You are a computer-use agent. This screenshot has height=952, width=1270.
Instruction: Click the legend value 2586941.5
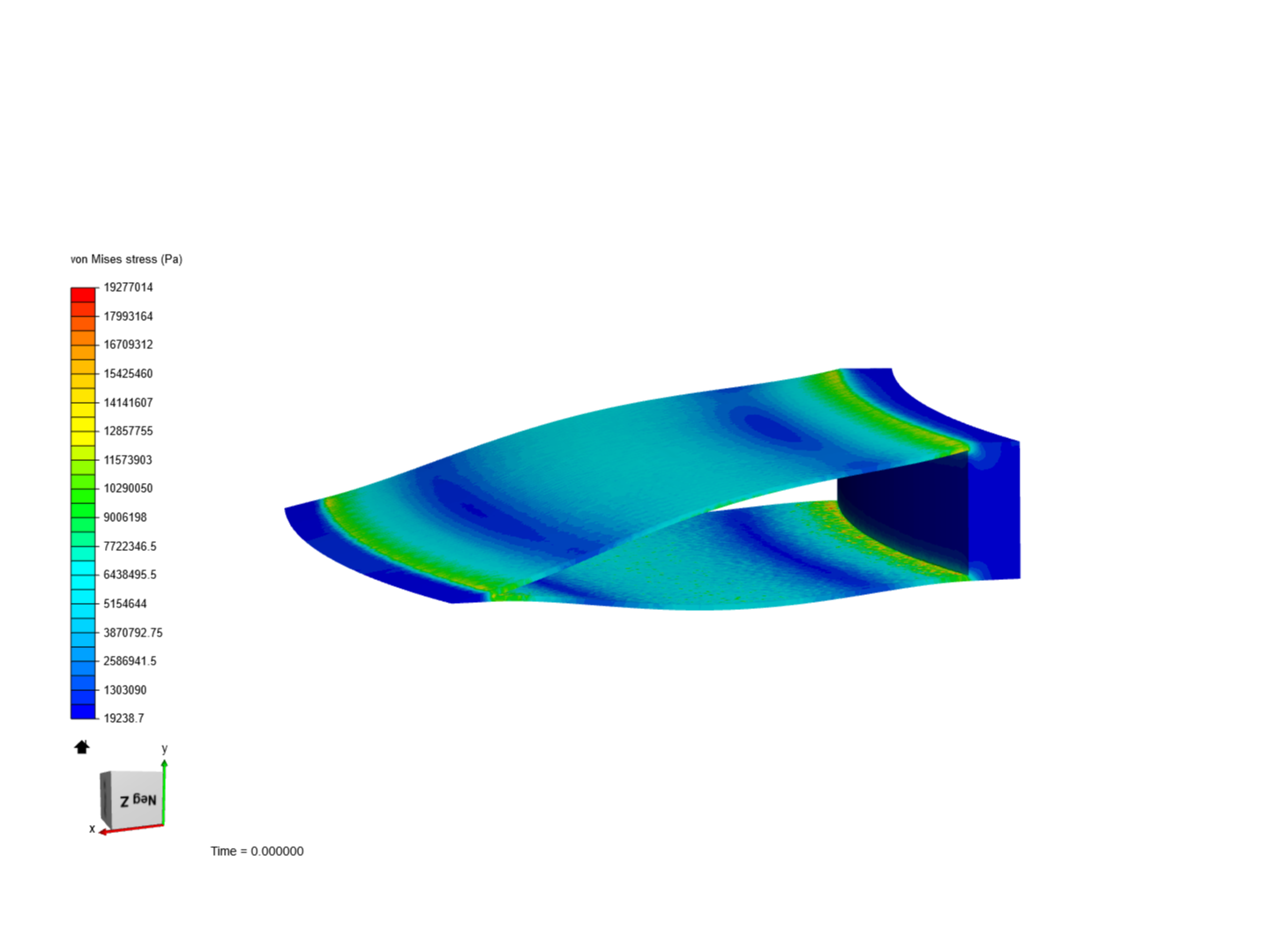[x=130, y=661]
